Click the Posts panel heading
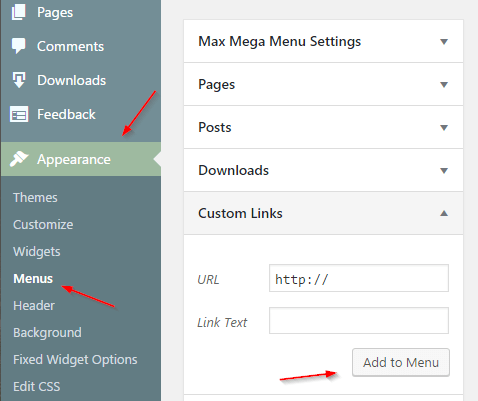The width and height of the screenshot is (478, 401). 215,127
